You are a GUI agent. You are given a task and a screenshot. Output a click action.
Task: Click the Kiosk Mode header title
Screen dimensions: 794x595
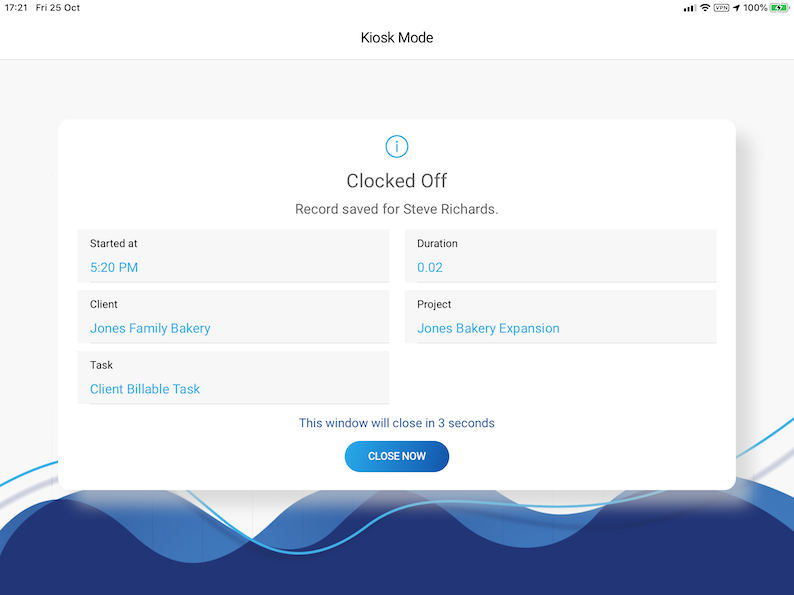click(x=397, y=38)
